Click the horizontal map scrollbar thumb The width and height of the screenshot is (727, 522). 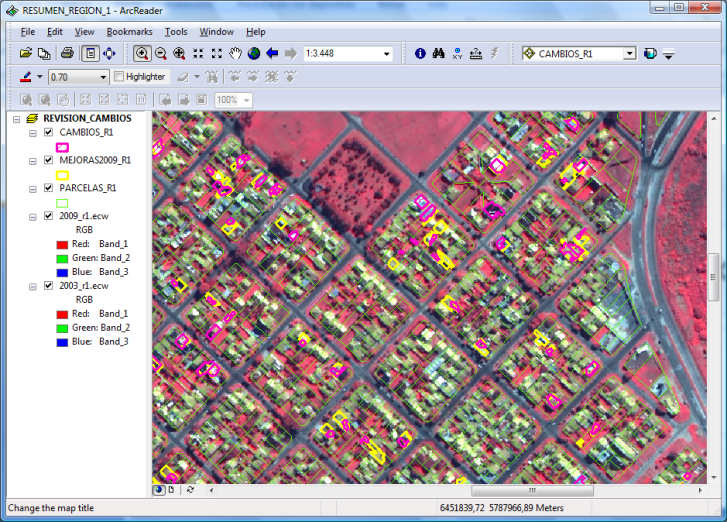(x=532, y=490)
